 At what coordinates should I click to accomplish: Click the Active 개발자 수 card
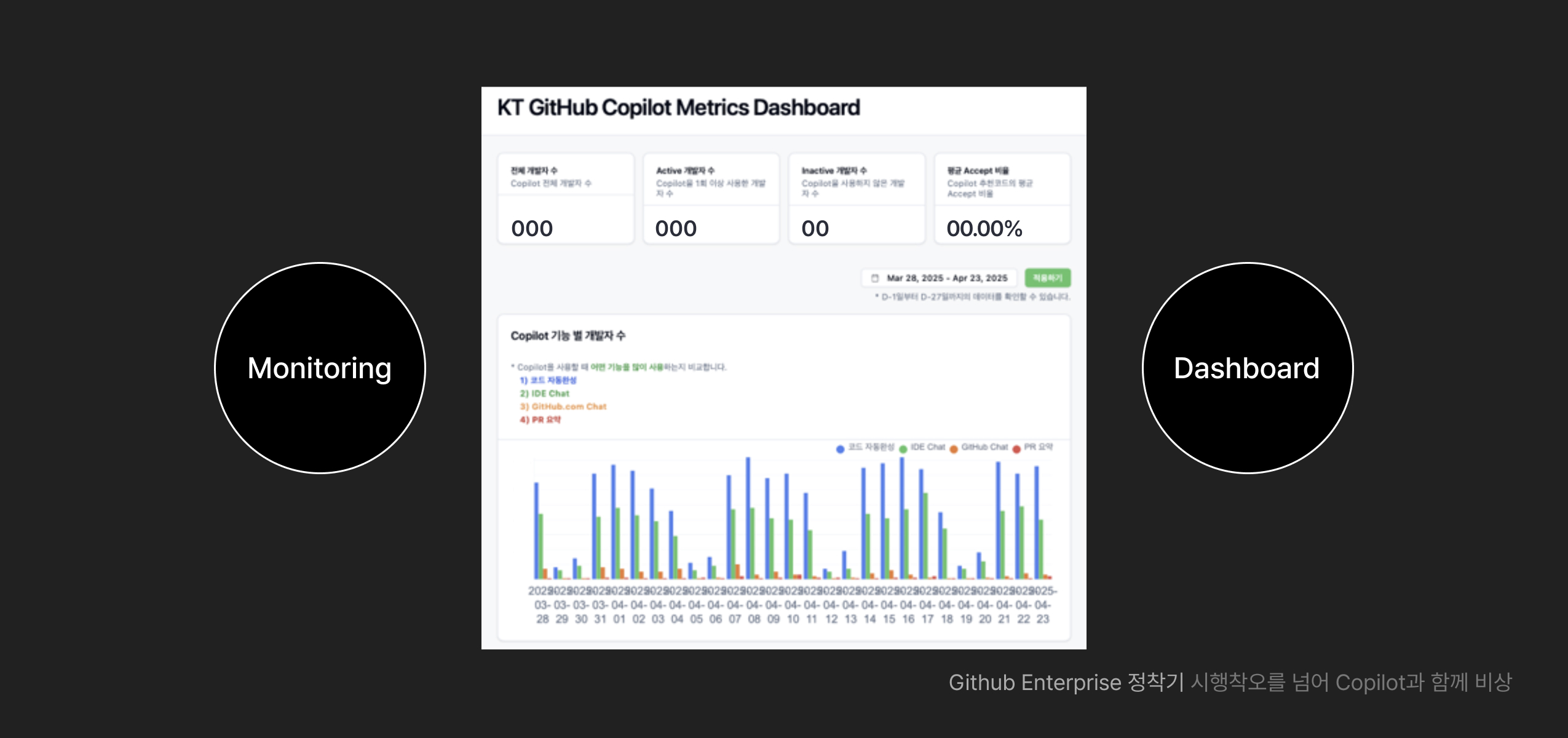tap(711, 199)
